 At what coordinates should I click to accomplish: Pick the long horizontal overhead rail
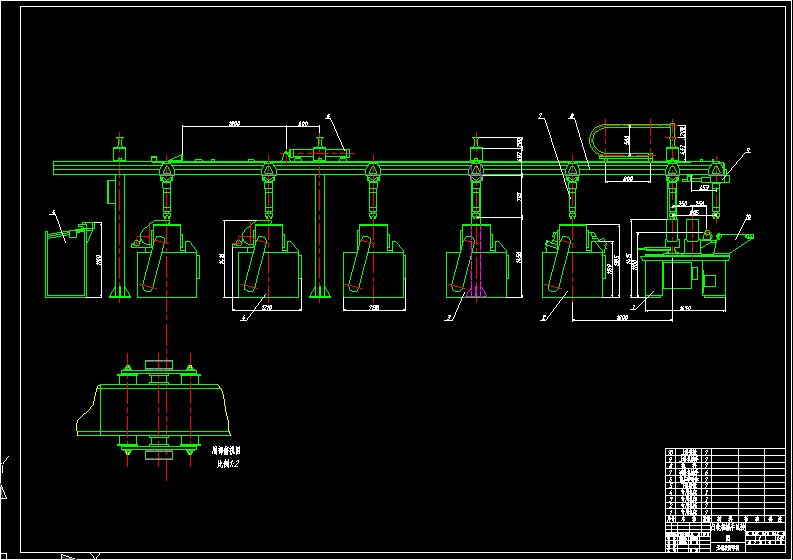(x=388, y=168)
